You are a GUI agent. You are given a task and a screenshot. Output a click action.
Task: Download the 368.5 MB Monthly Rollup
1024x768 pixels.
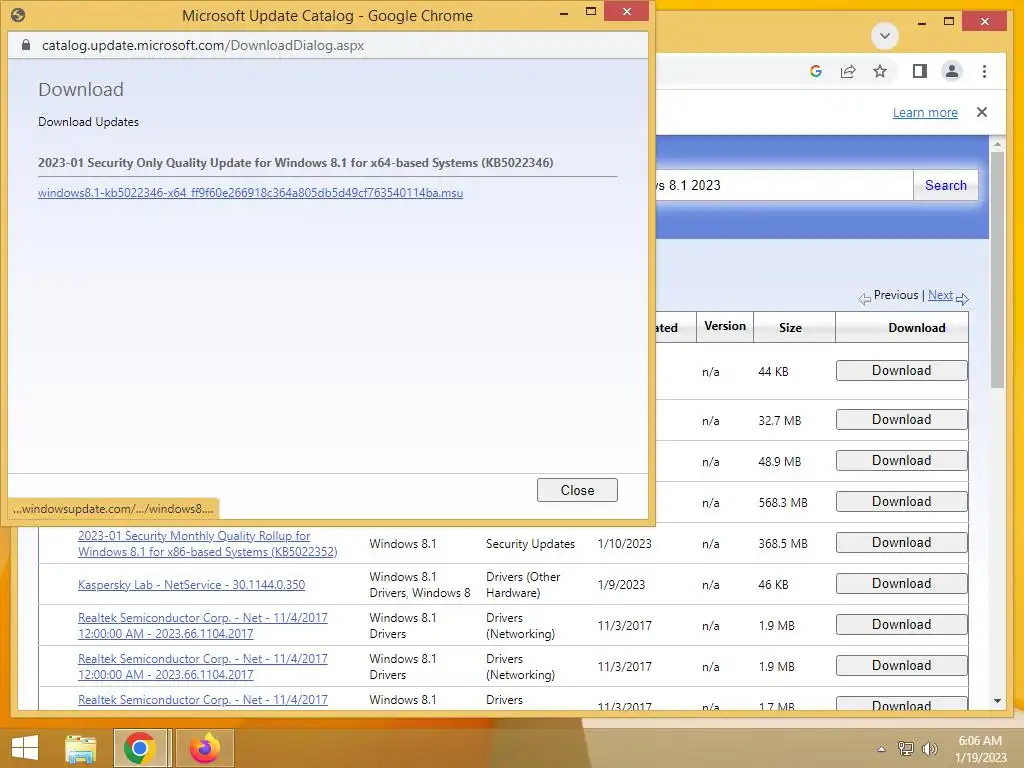coord(901,542)
